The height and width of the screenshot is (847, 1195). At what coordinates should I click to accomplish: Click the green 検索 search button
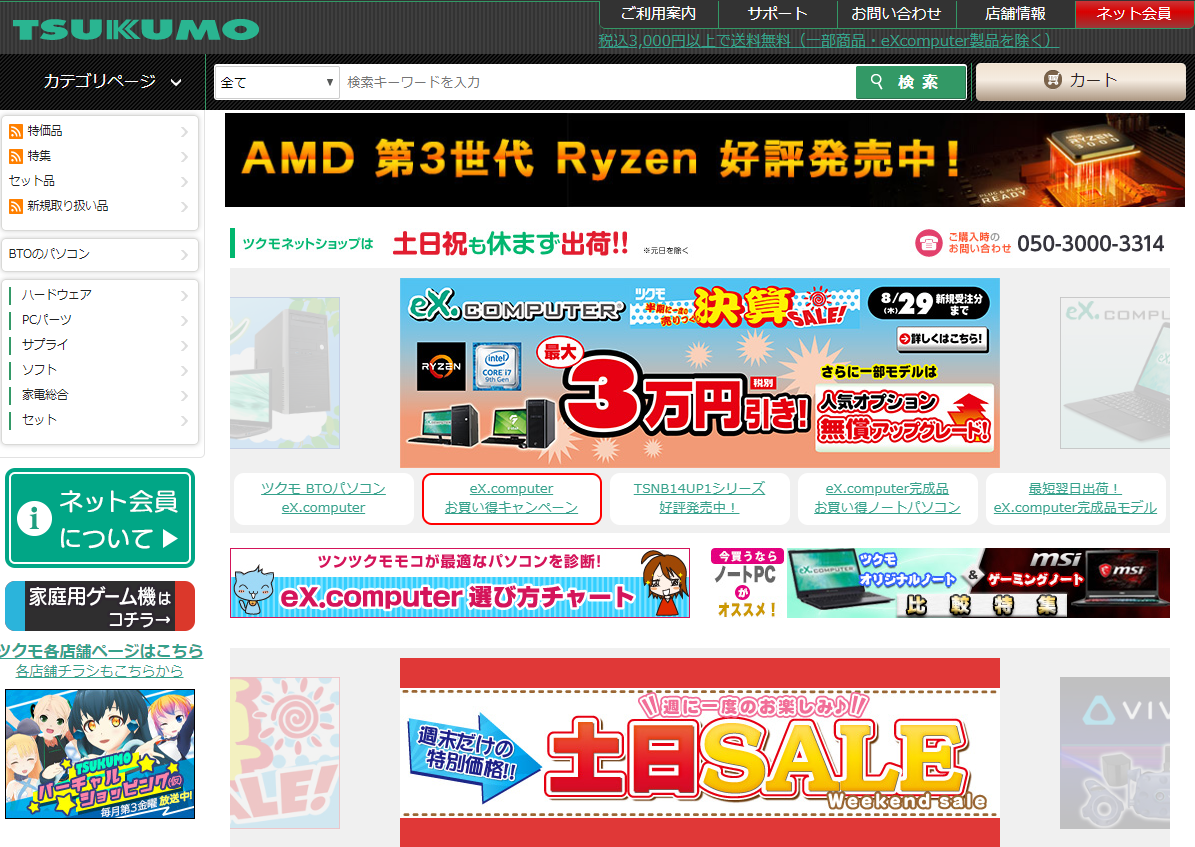(911, 82)
